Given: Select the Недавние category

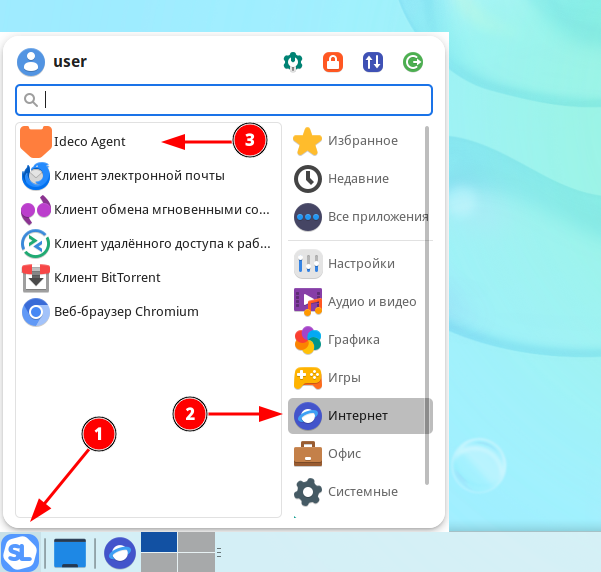Looking at the screenshot, I should click(358, 179).
